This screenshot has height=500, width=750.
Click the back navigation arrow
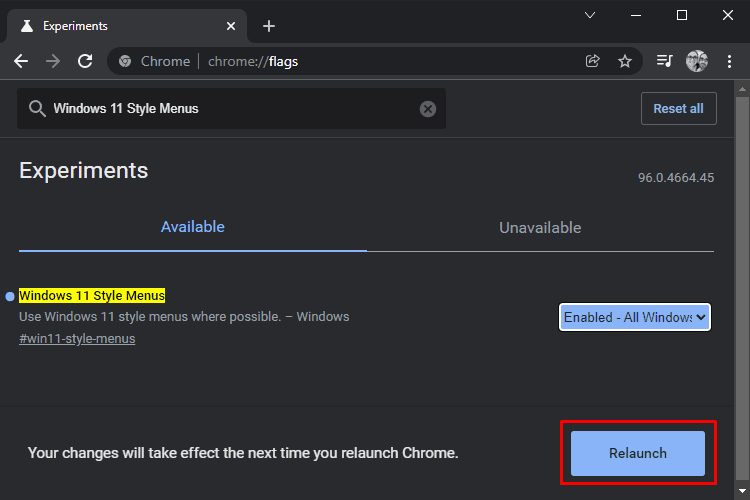(21, 61)
